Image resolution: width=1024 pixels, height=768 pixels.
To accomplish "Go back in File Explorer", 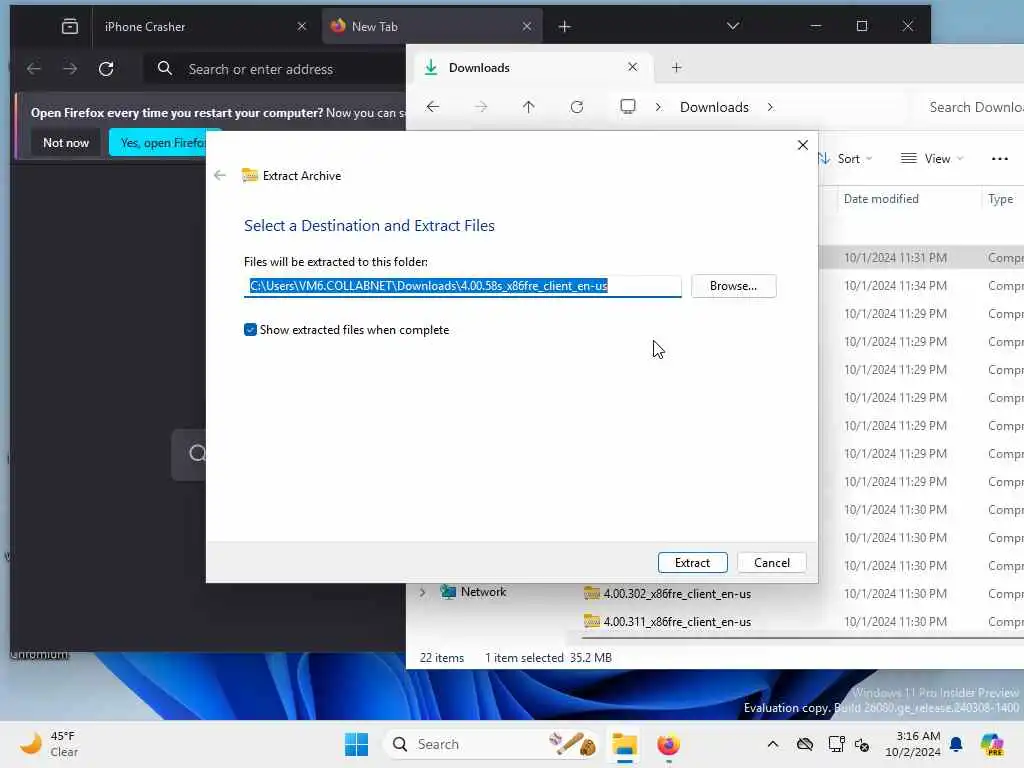I will coord(432,106).
